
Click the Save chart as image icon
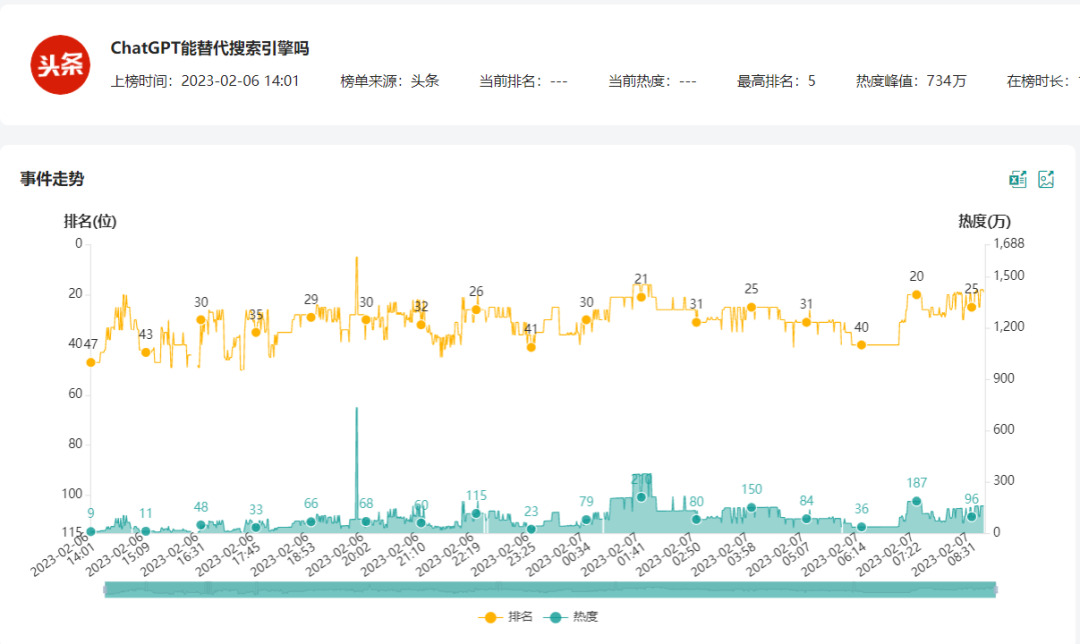coord(1046,179)
